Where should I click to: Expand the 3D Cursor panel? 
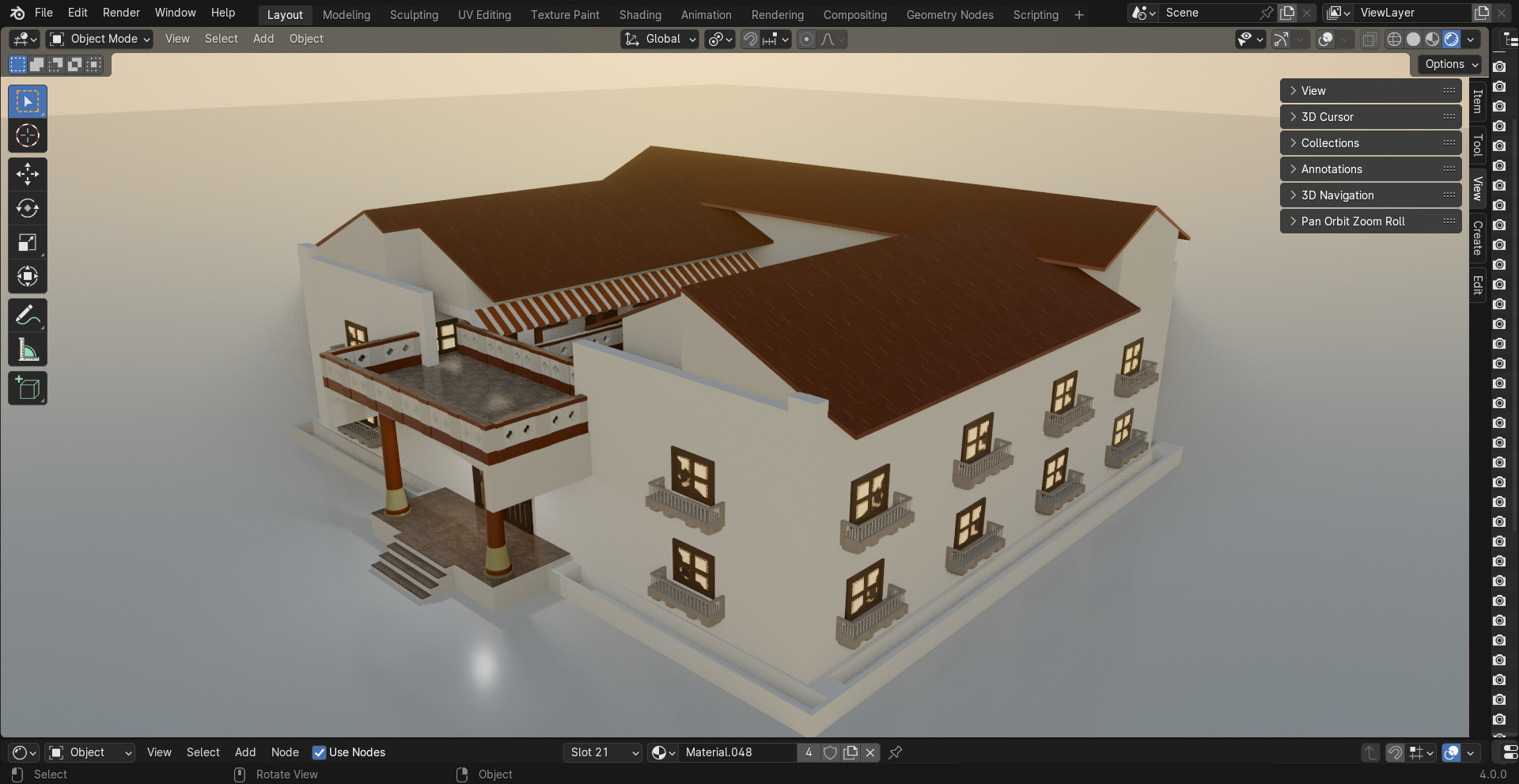click(x=1370, y=117)
